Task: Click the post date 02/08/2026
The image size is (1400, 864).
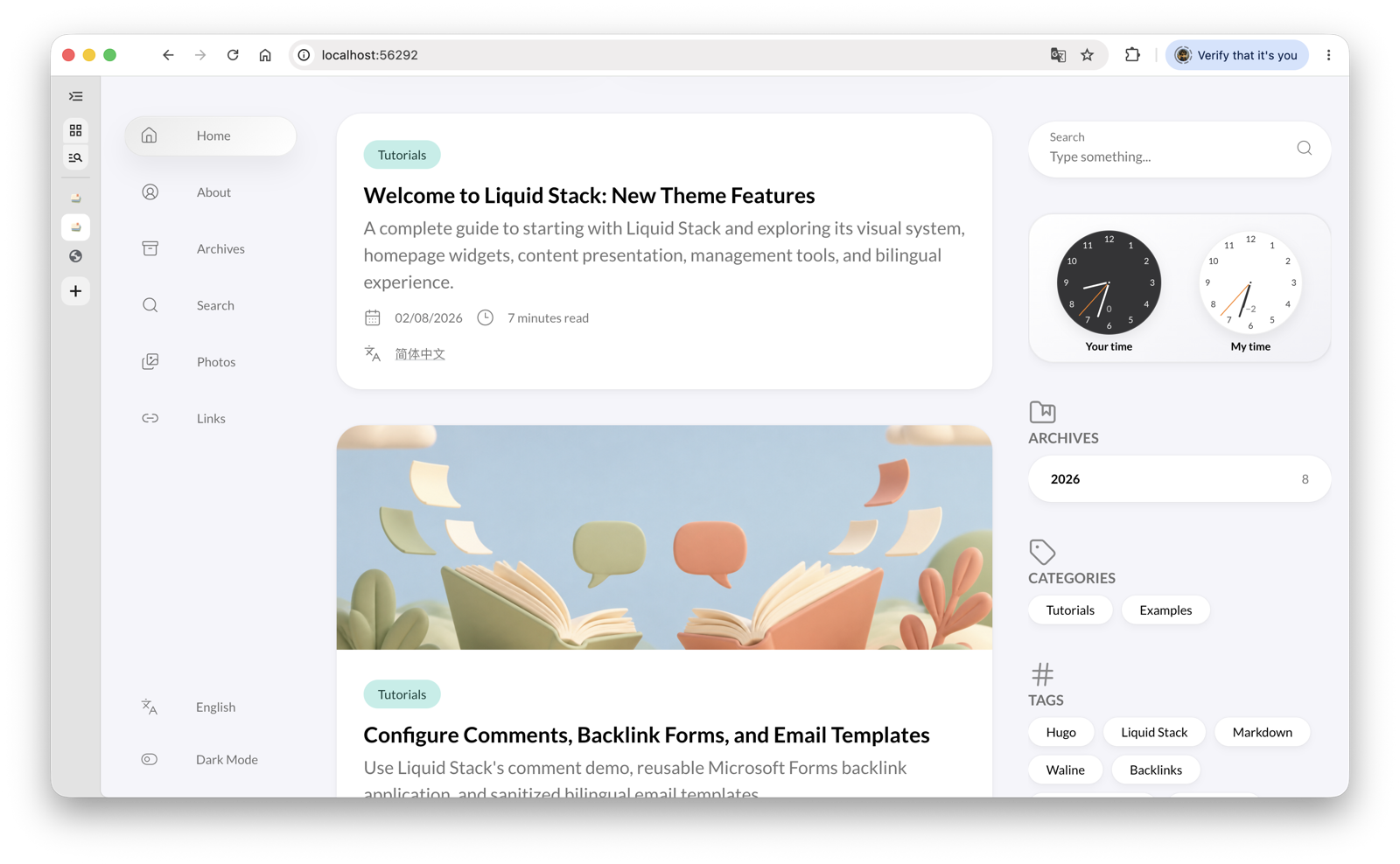Action: coord(429,318)
